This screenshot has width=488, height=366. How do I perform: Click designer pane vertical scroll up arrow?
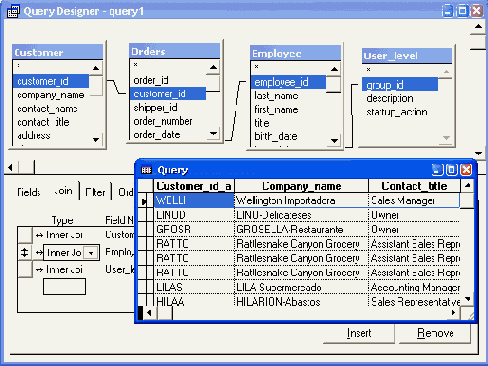(x=479, y=26)
